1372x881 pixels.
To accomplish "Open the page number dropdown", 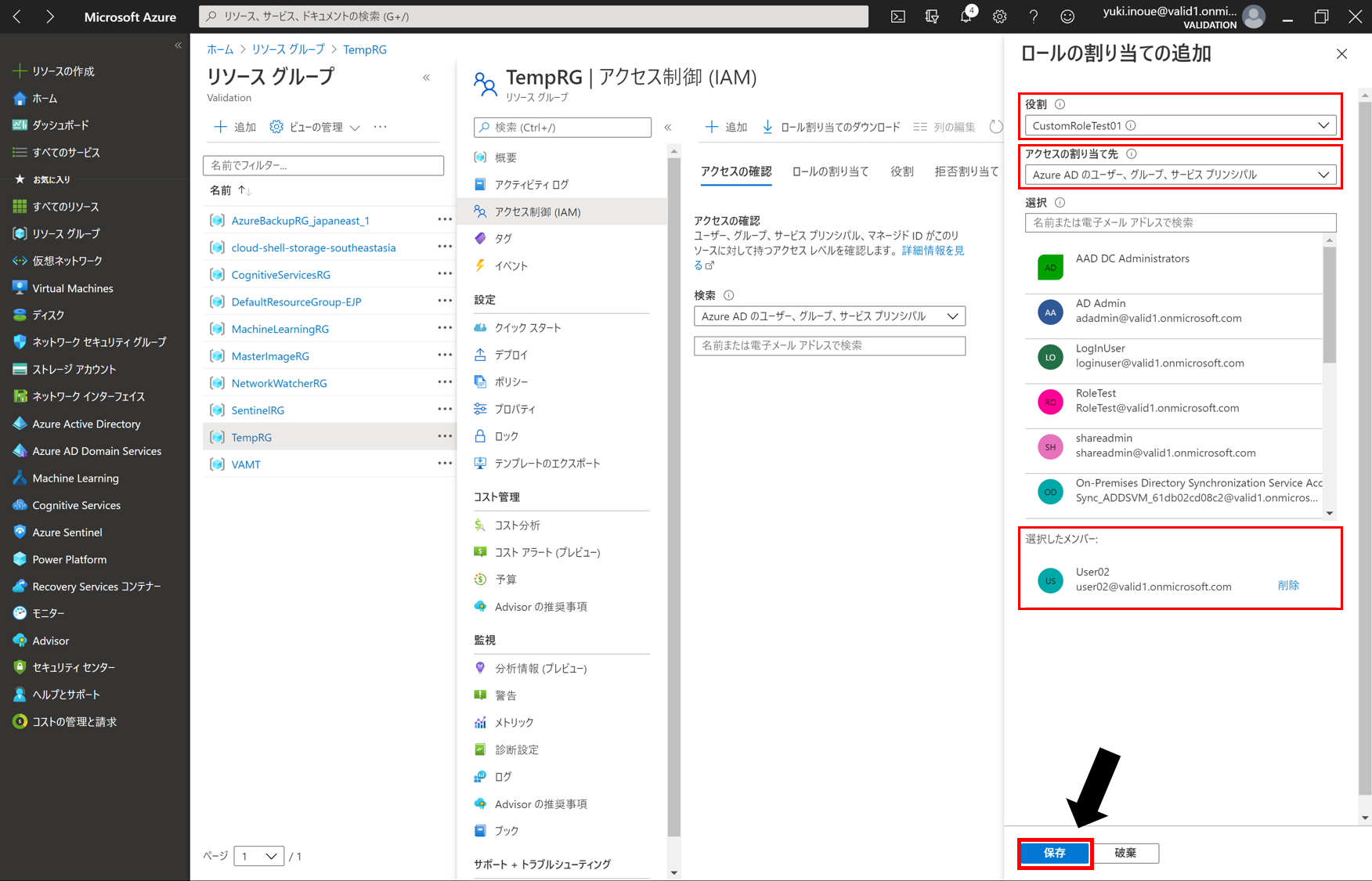I will pos(258,856).
